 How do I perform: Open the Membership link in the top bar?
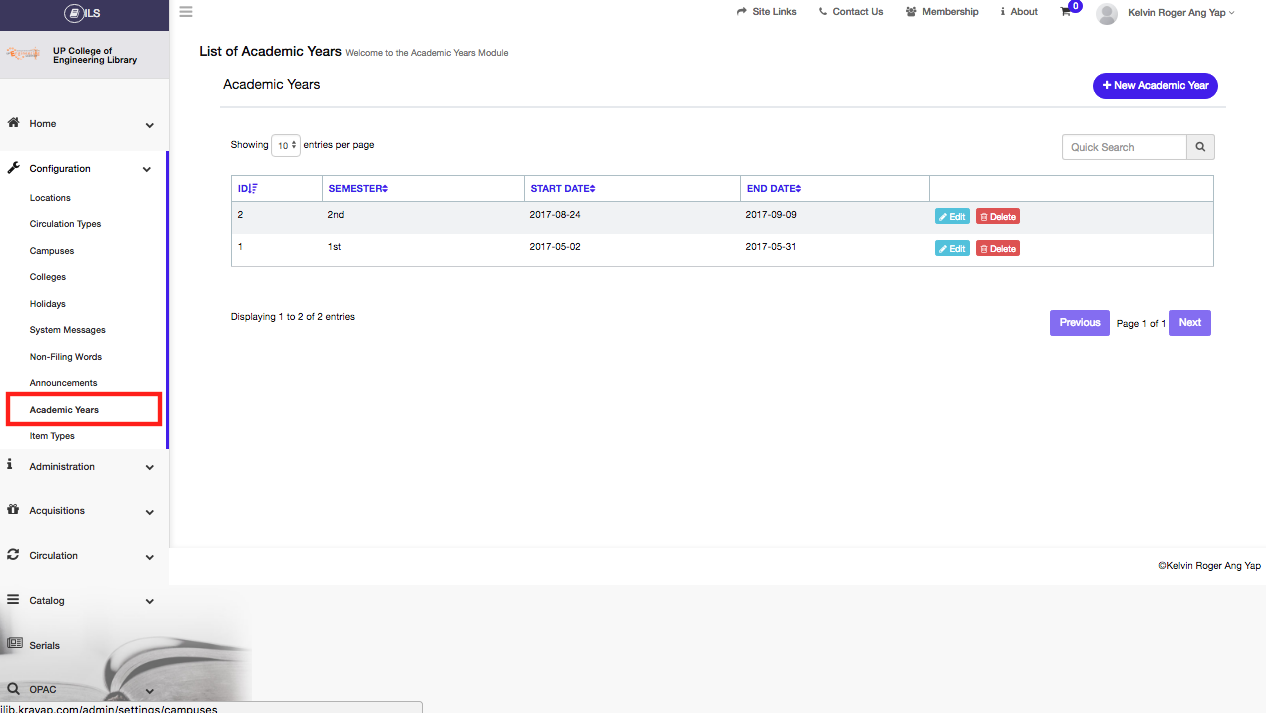[942, 12]
